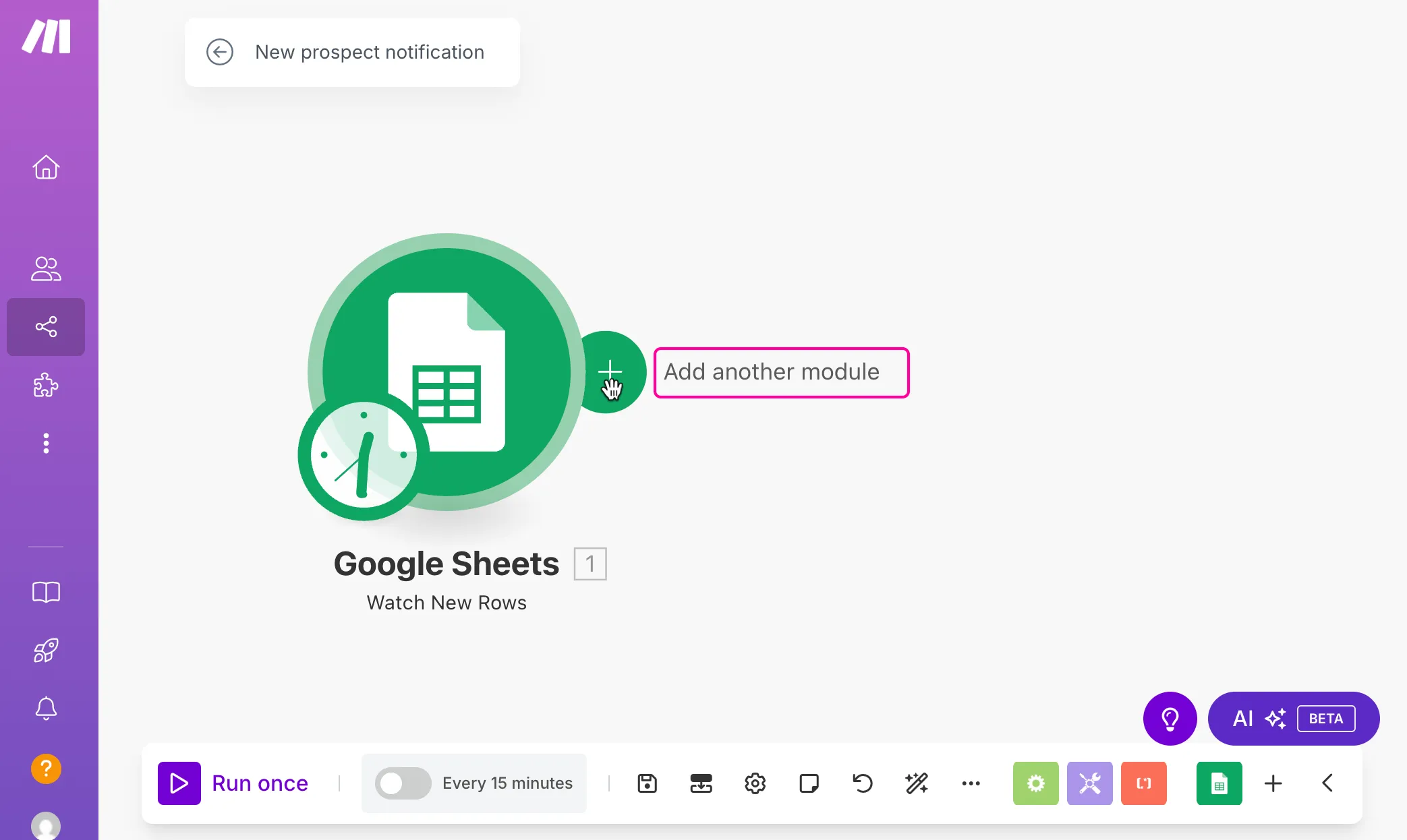Open the Team users icon in sidebar
1407x840 pixels.
(46, 268)
